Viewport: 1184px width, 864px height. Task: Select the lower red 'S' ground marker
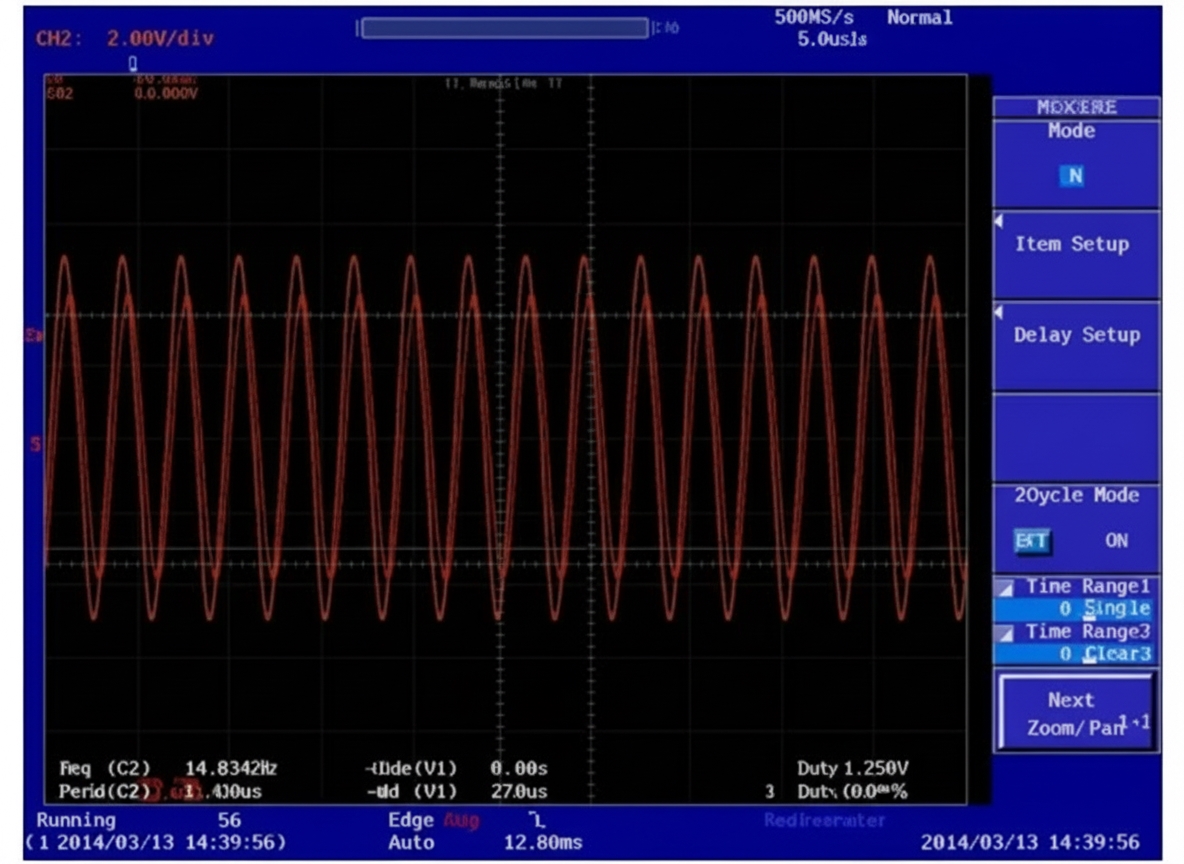point(37,444)
